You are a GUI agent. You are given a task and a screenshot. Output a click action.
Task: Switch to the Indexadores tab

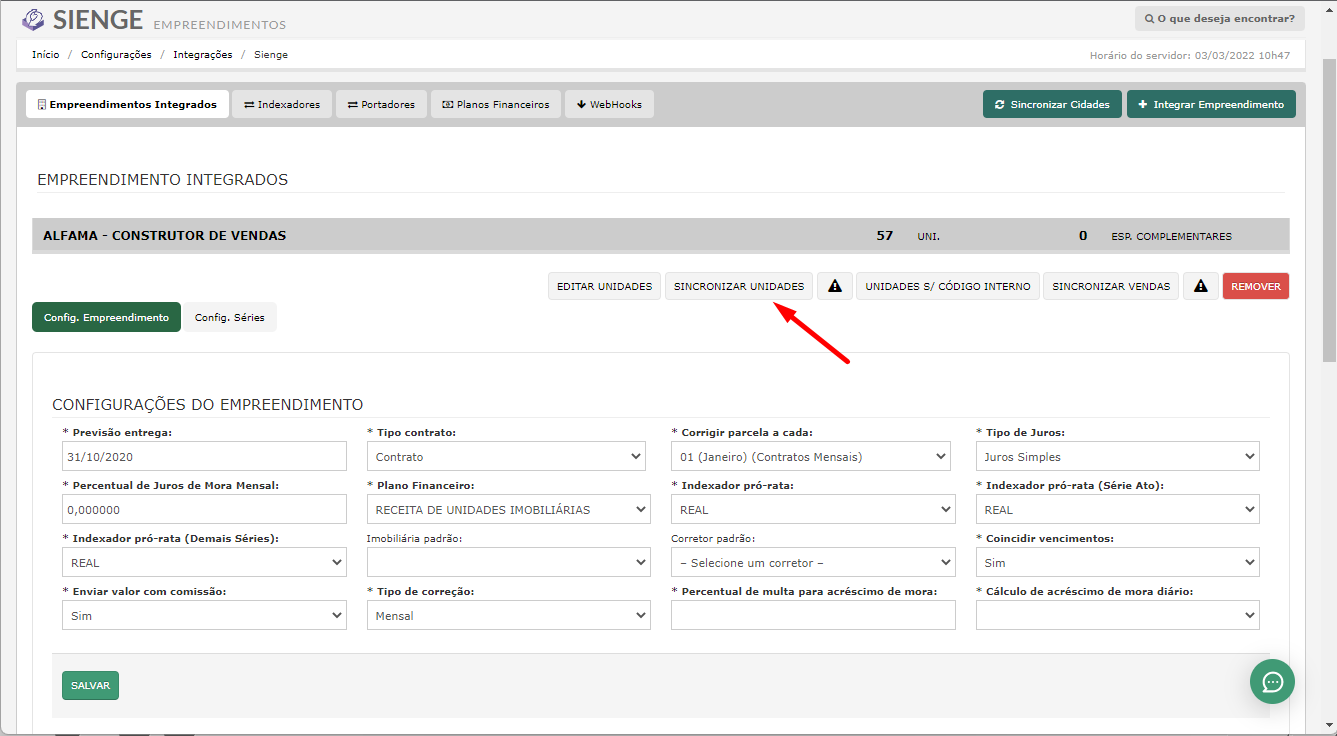[282, 104]
